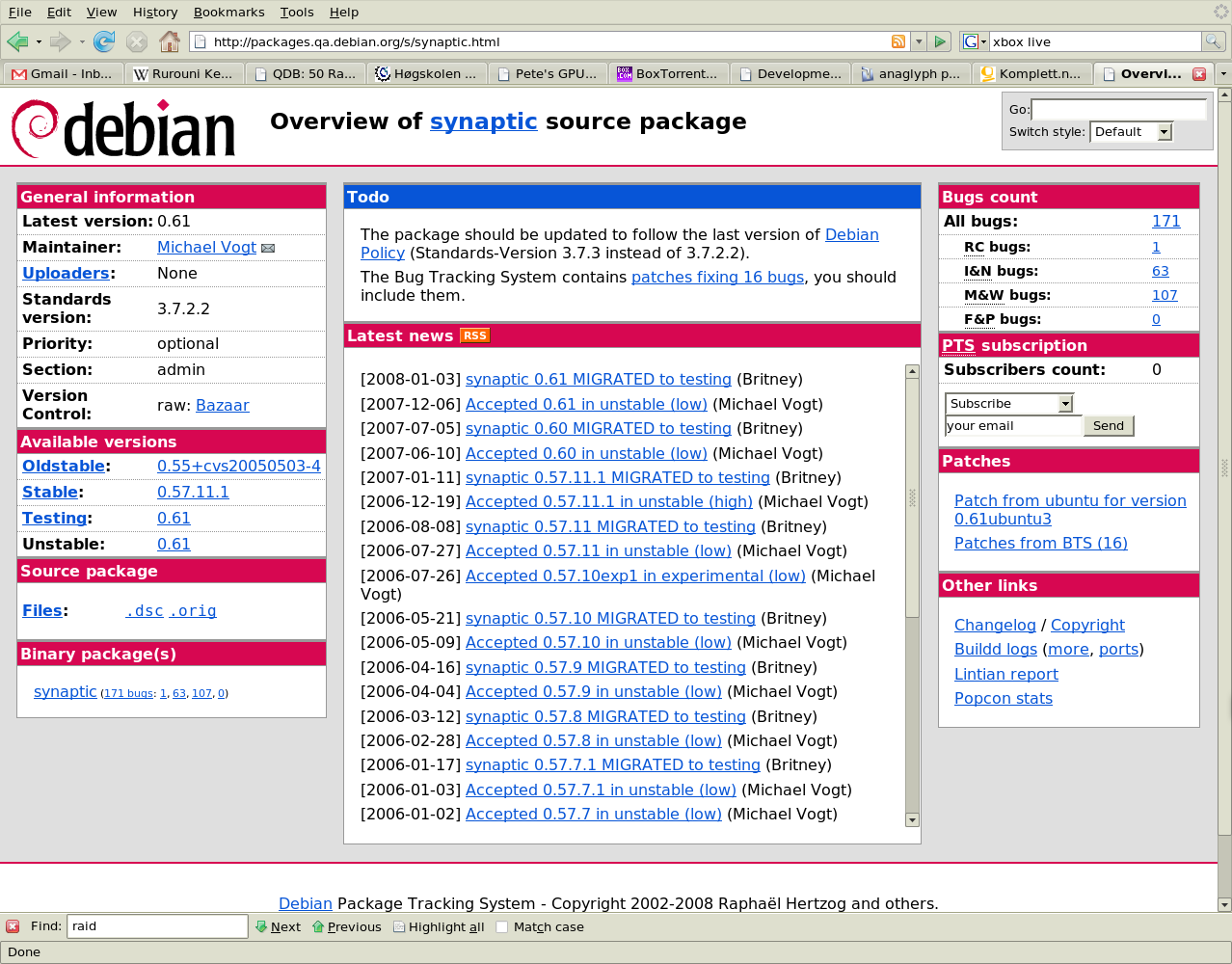Click the Find Next arrow button
Screen dimensions: 1232x964
pos(279,926)
